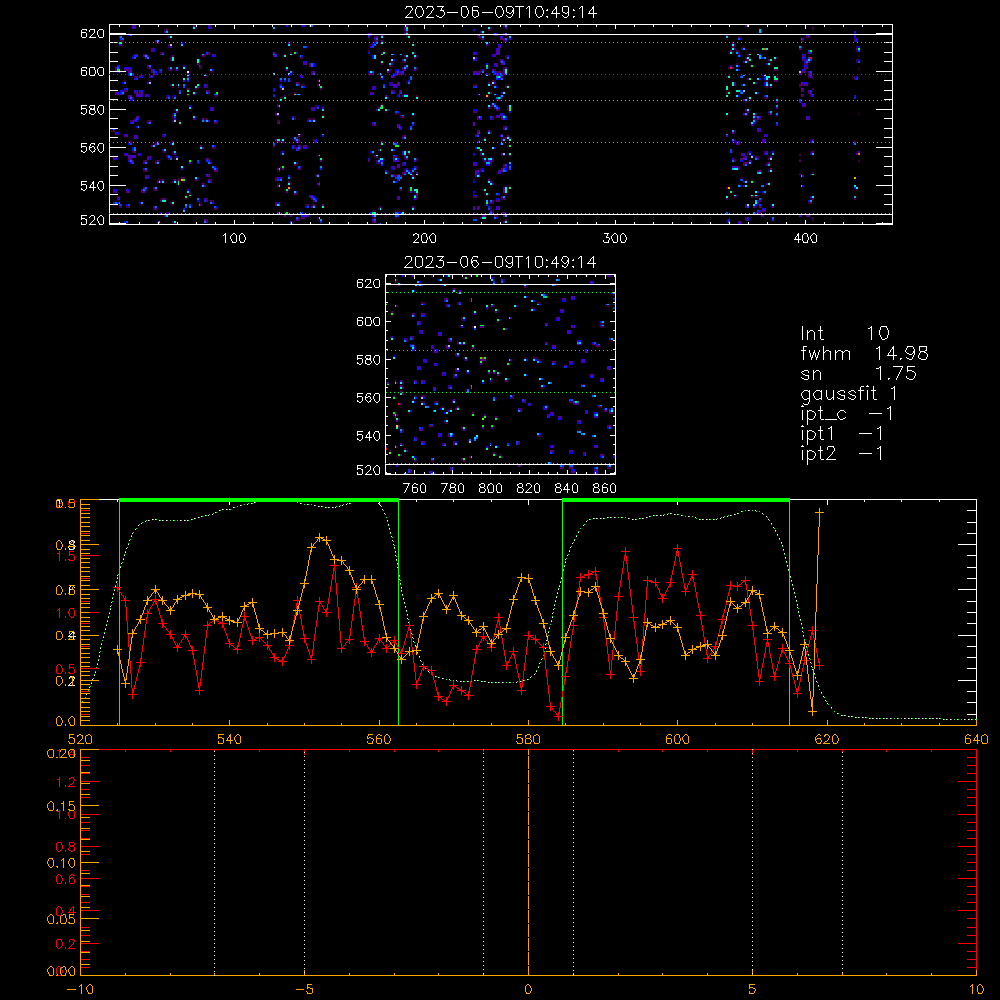The image size is (1000, 1000).
Task: Click the '5' x-axis label of the bottom plot
Action: [x=753, y=989]
